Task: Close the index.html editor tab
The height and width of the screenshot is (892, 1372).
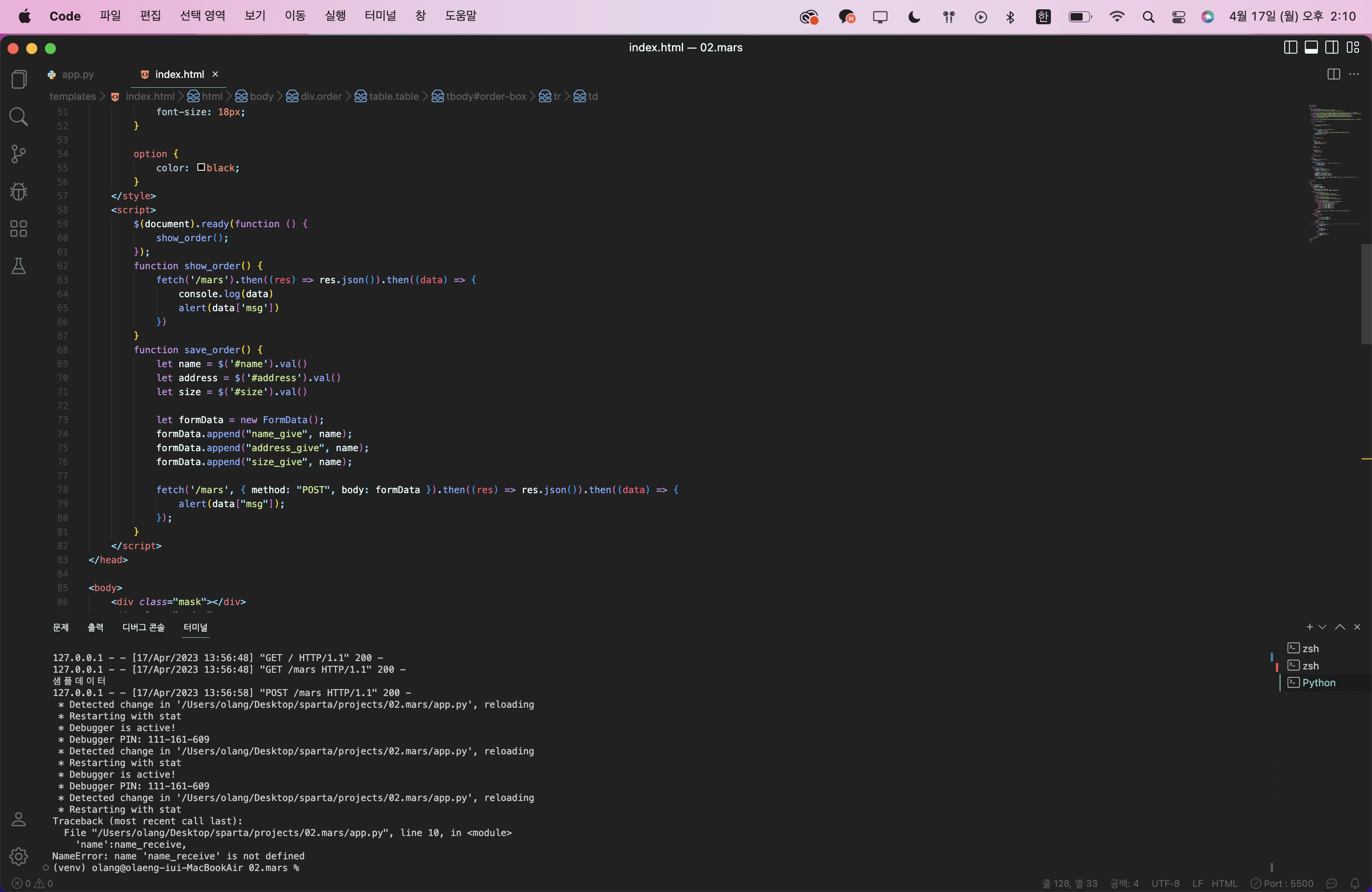Action: (x=215, y=74)
